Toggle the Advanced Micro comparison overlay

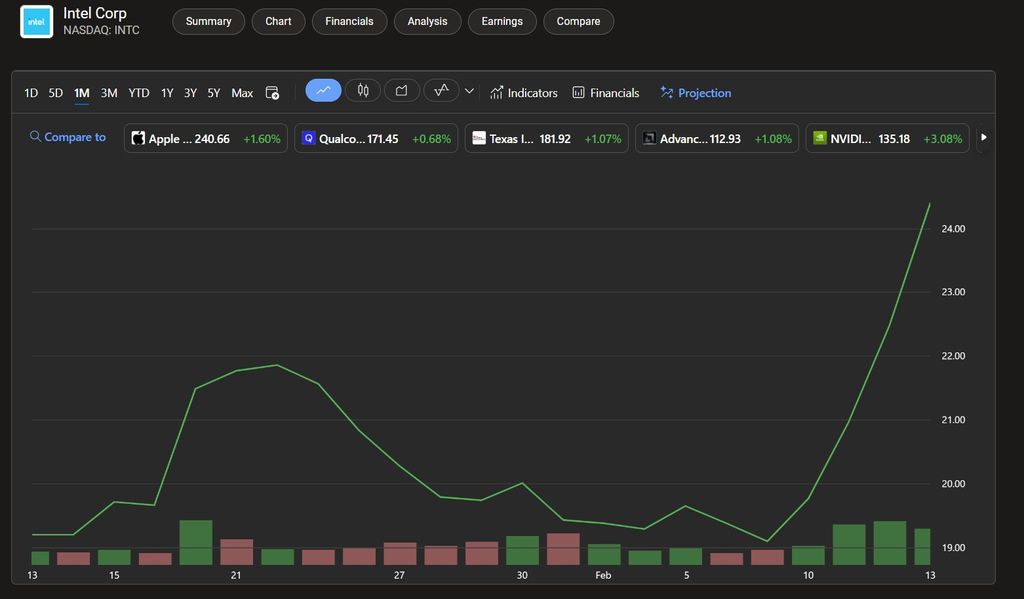[x=716, y=138]
